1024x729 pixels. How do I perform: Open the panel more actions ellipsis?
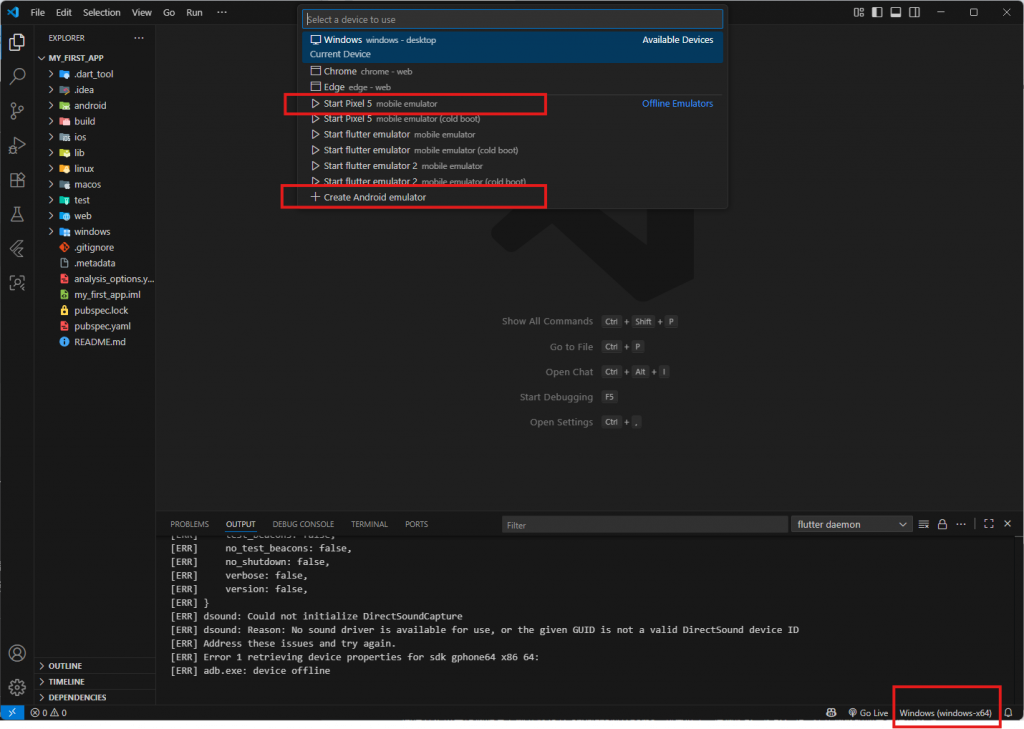point(961,525)
